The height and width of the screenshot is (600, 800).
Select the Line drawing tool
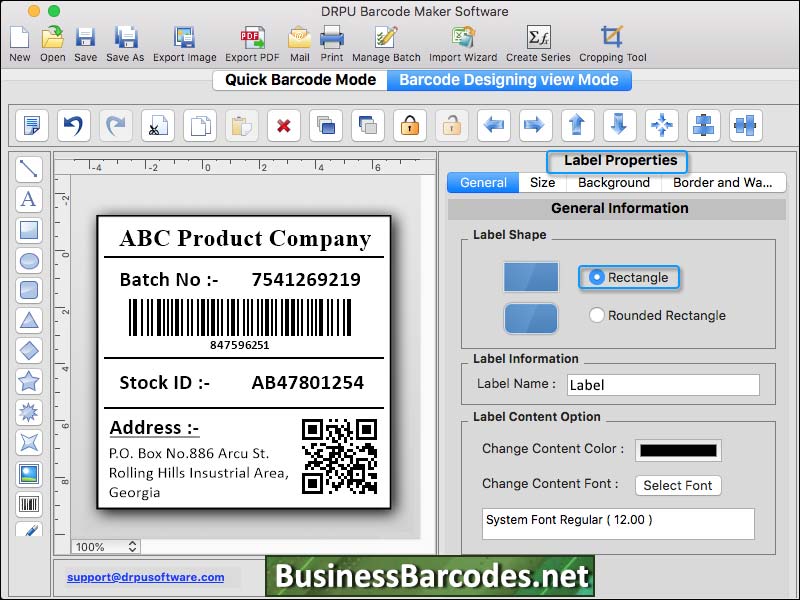[28, 170]
